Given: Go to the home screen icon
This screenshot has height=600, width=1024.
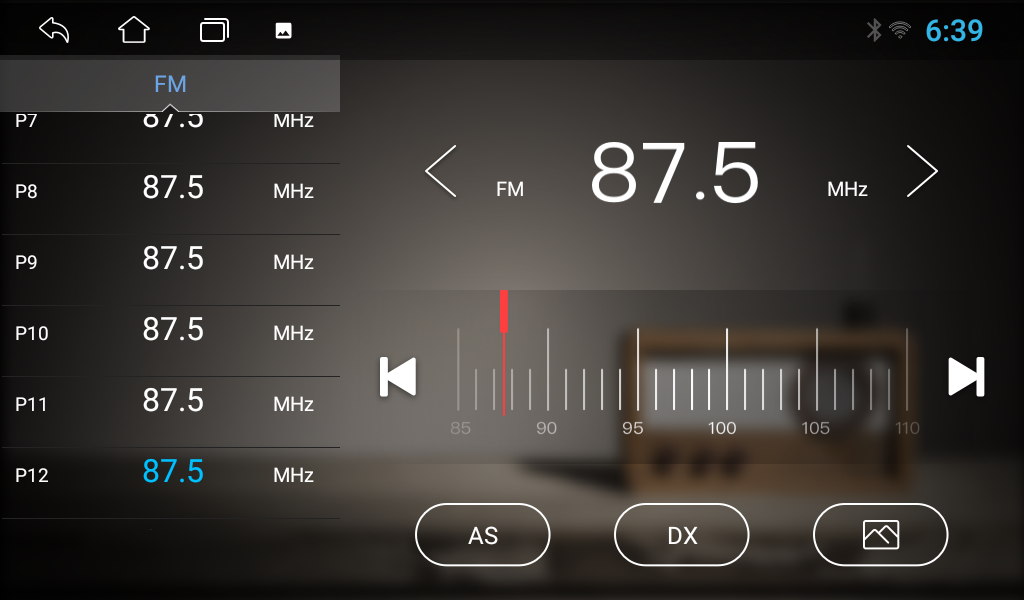Looking at the screenshot, I should coord(134,30).
